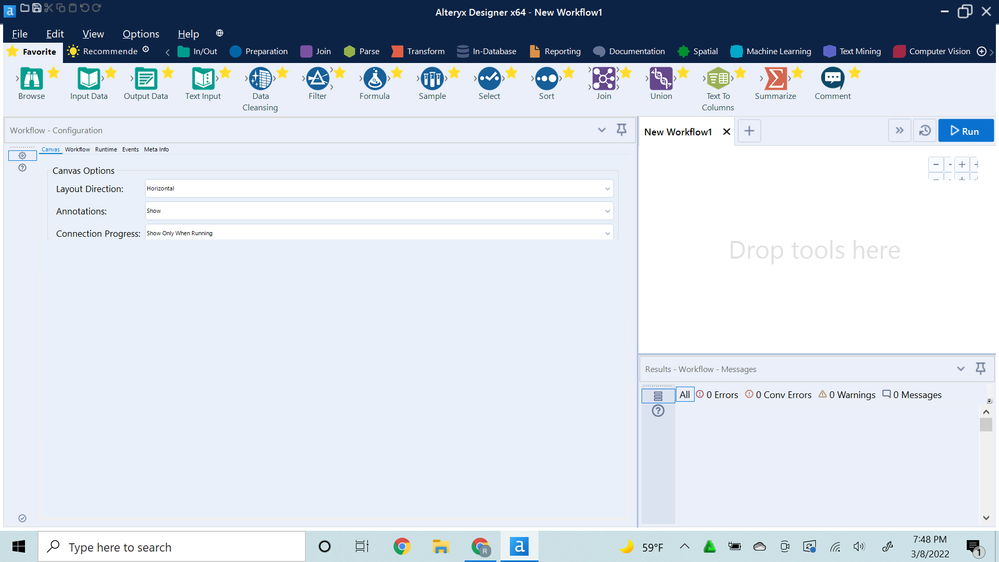The height and width of the screenshot is (562, 999).
Task: Open the Help menu
Action: coord(188,34)
